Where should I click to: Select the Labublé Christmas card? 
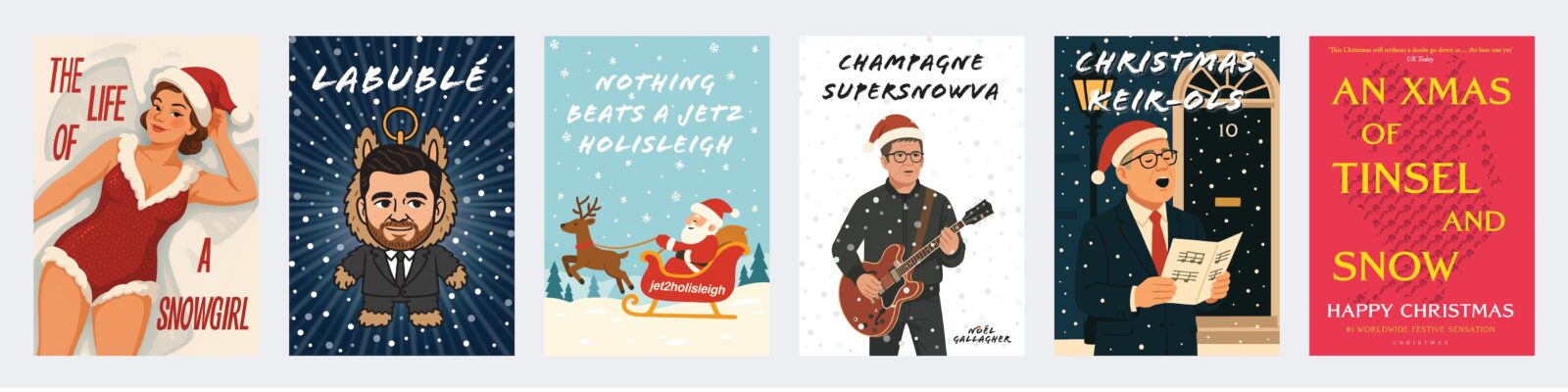[402, 196]
